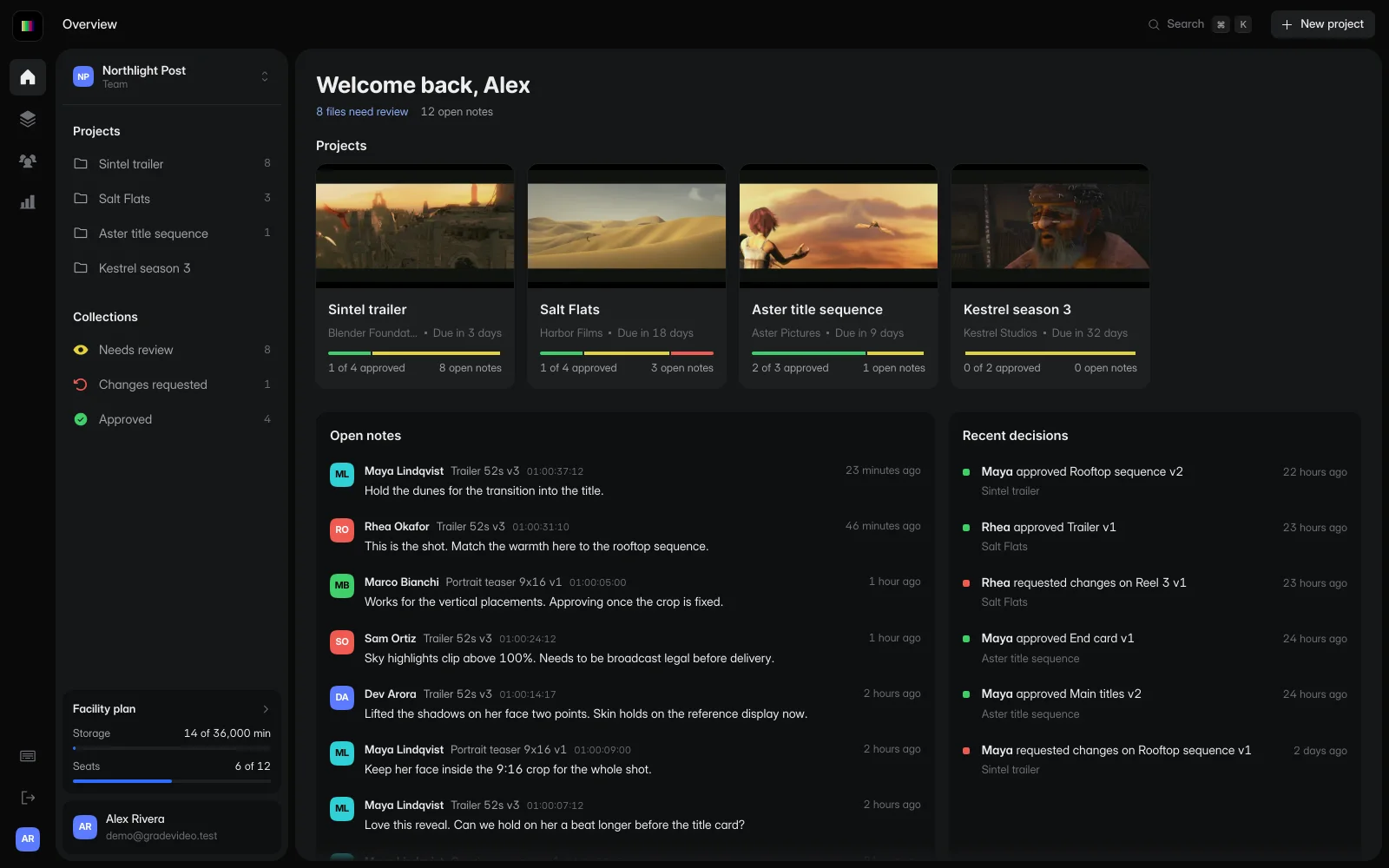Screen dimensions: 1389x868
Task: Follow the 8 files need review link
Action: tap(362, 112)
